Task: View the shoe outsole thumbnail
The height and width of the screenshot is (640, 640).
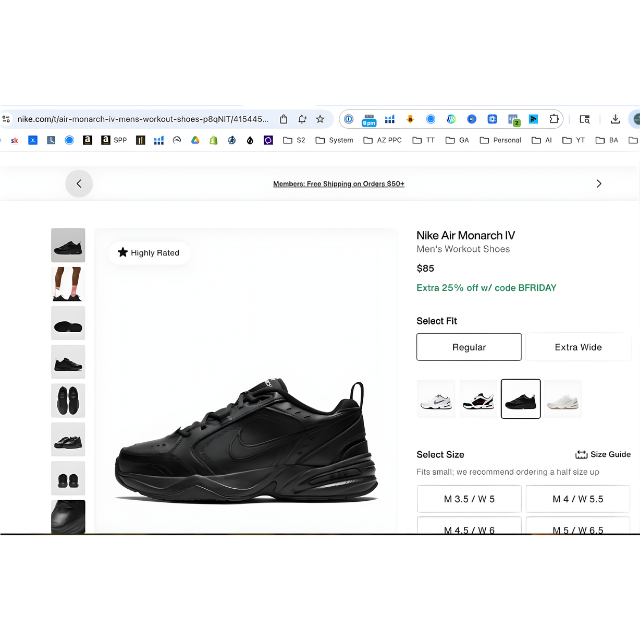Action: [x=68, y=323]
